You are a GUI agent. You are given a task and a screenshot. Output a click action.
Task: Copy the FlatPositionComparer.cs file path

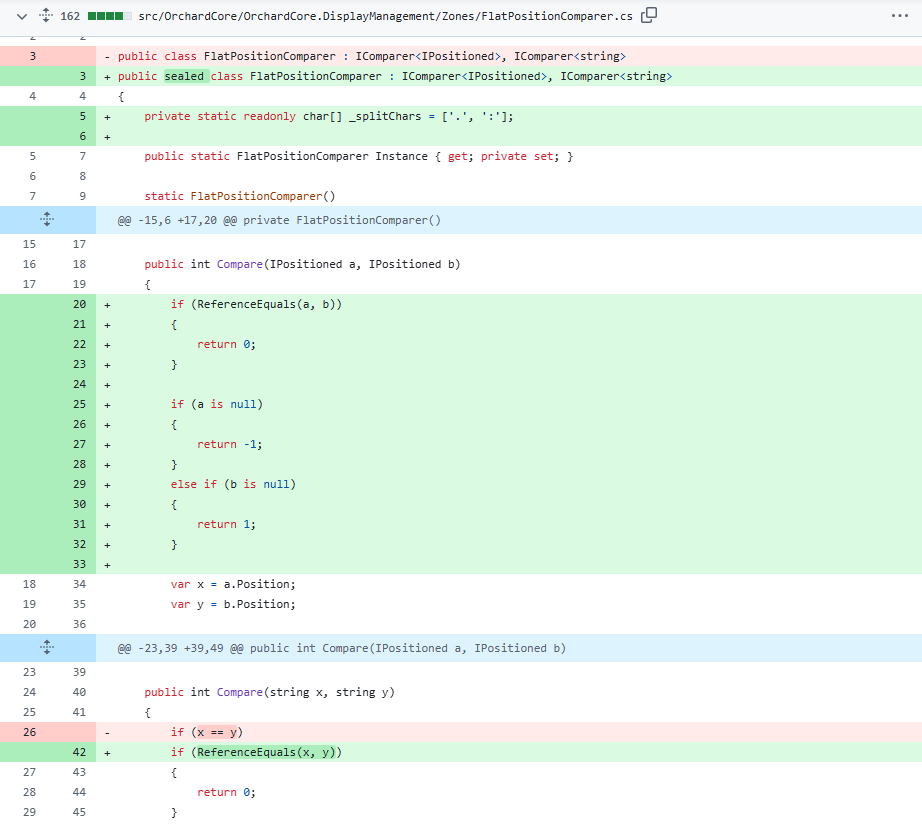[x=649, y=15]
